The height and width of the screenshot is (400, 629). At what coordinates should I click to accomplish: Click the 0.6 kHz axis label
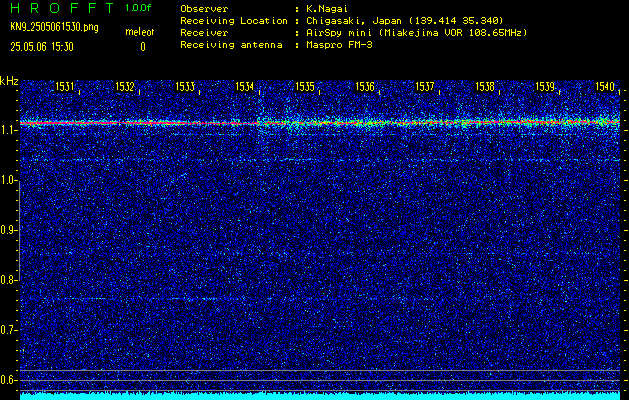[8, 380]
